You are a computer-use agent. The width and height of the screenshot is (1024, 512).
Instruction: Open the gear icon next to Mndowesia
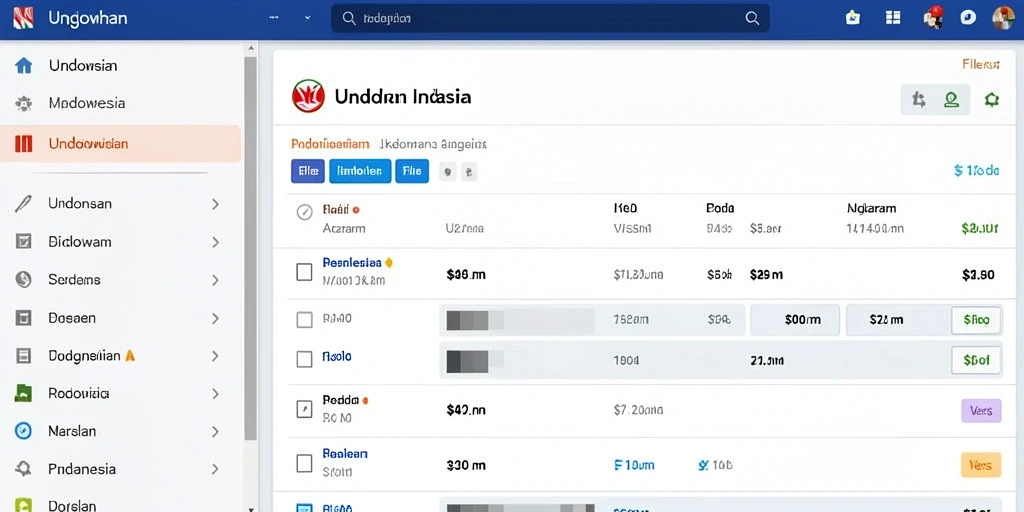pyautogui.click(x=24, y=103)
